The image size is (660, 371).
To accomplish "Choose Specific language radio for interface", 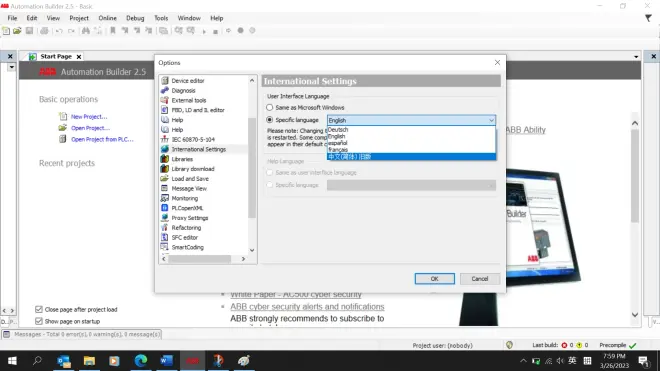I will 269,120.
